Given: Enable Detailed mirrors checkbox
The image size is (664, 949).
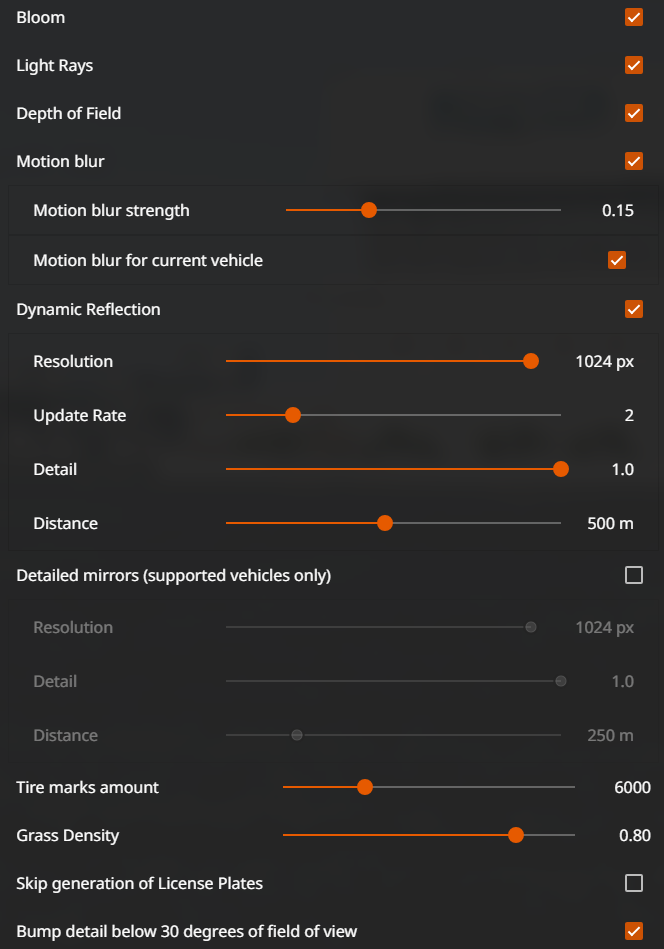Looking at the screenshot, I should coord(634,575).
